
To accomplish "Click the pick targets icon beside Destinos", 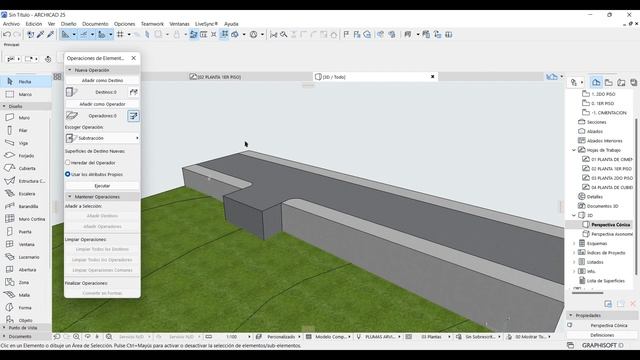I will point(133,92).
